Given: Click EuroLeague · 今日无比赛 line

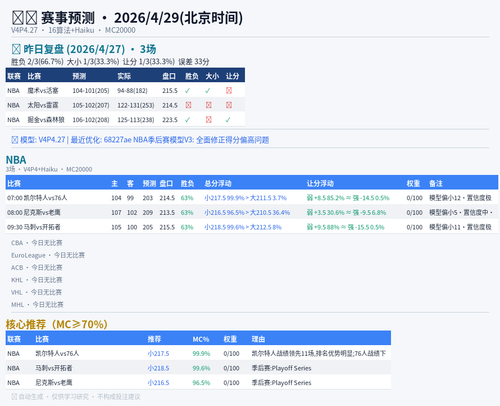Looking at the screenshot, I should tap(48, 255).
